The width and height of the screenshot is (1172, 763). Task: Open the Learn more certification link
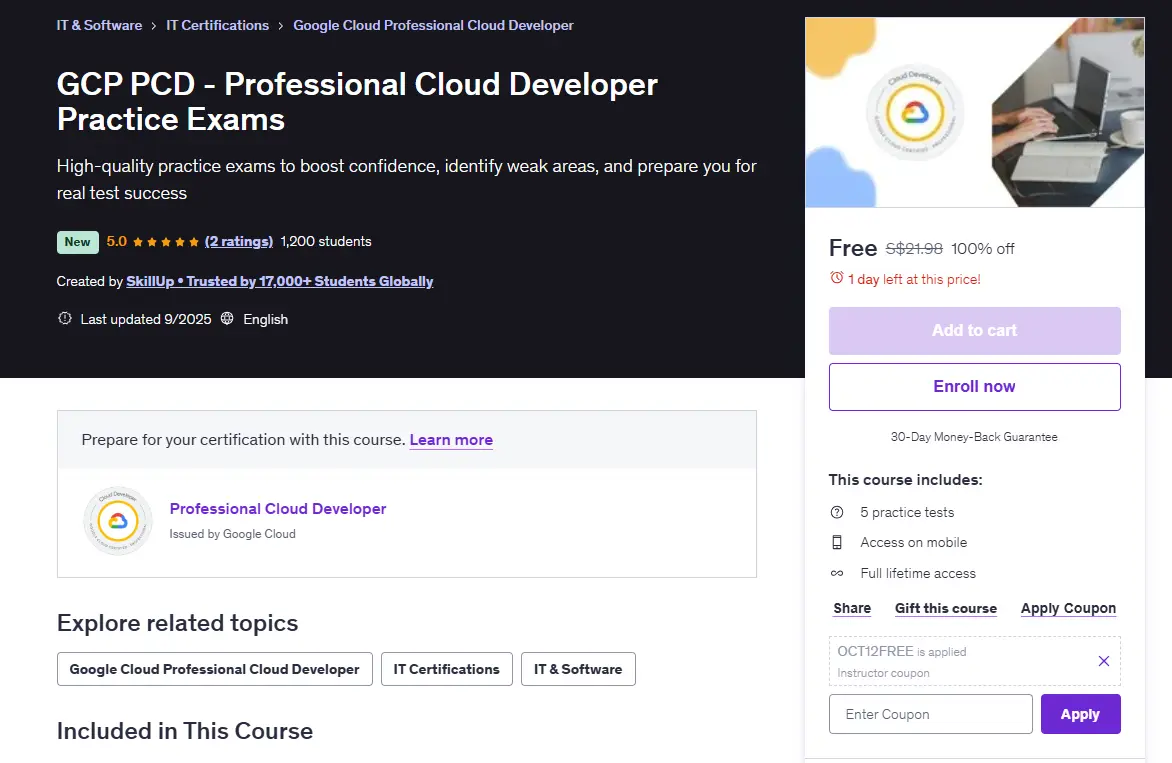tap(451, 439)
